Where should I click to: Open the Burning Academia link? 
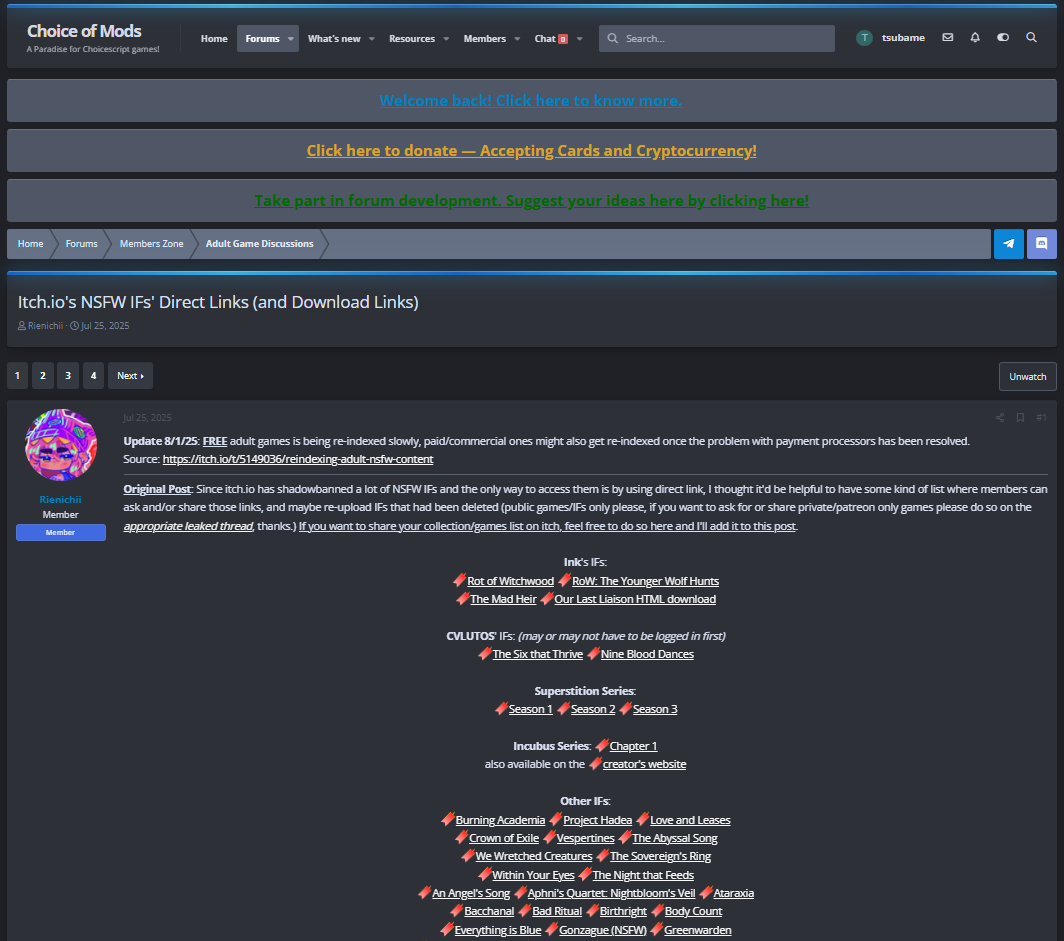(x=500, y=820)
